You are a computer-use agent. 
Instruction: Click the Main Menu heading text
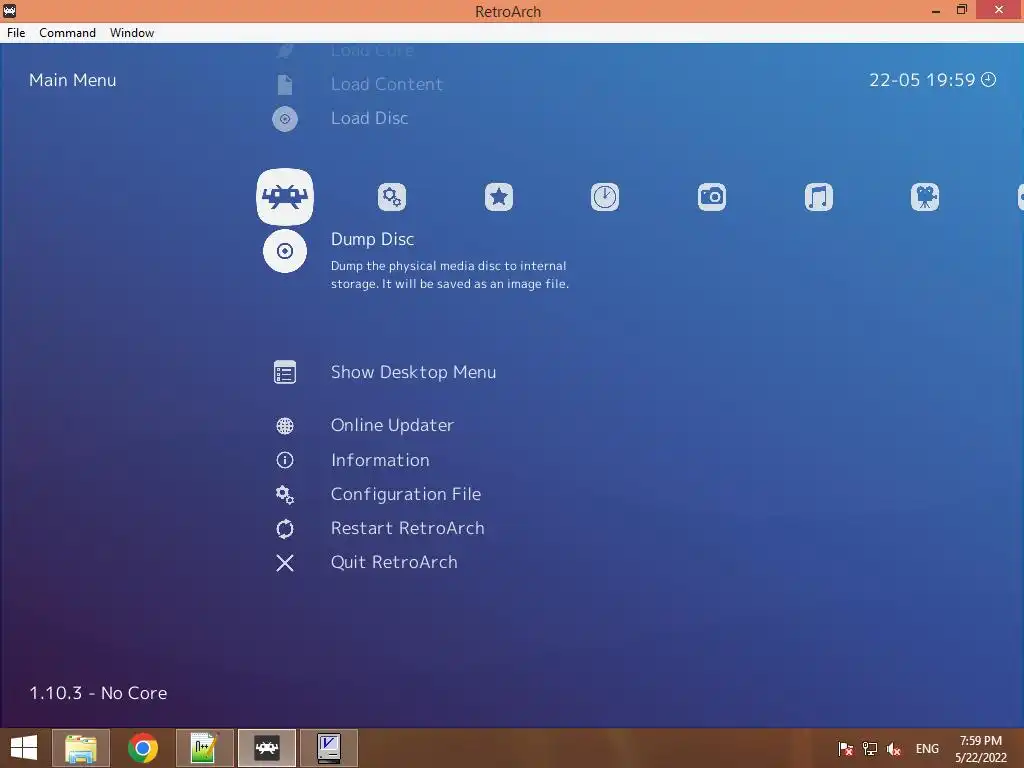pos(72,80)
